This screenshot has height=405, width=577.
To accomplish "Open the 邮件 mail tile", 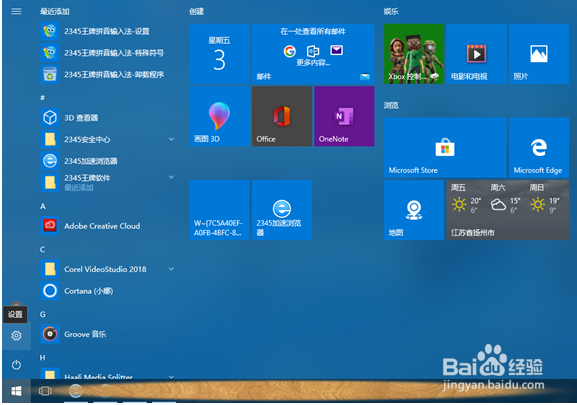I will [313, 54].
